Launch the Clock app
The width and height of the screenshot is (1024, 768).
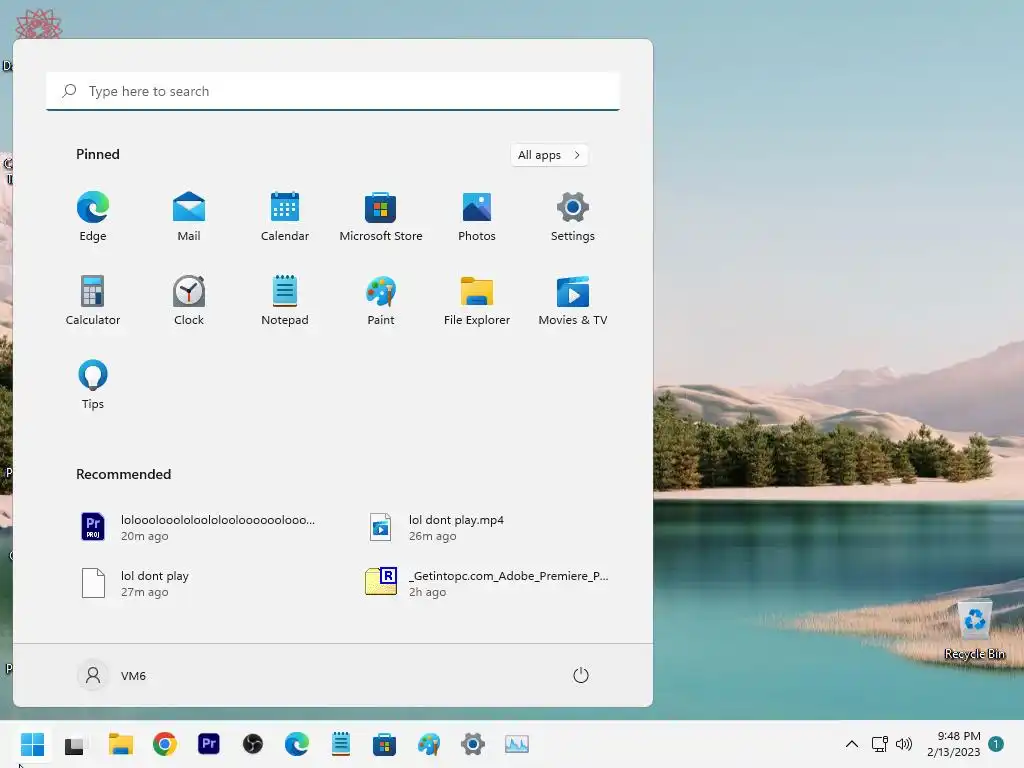[x=189, y=301]
